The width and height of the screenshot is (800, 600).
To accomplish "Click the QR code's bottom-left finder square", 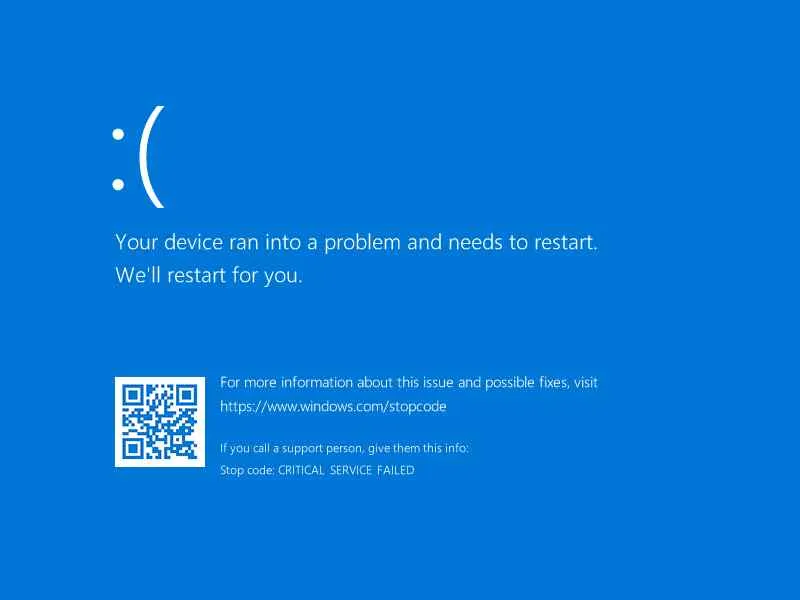I will pyautogui.click(x=133, y=448).
